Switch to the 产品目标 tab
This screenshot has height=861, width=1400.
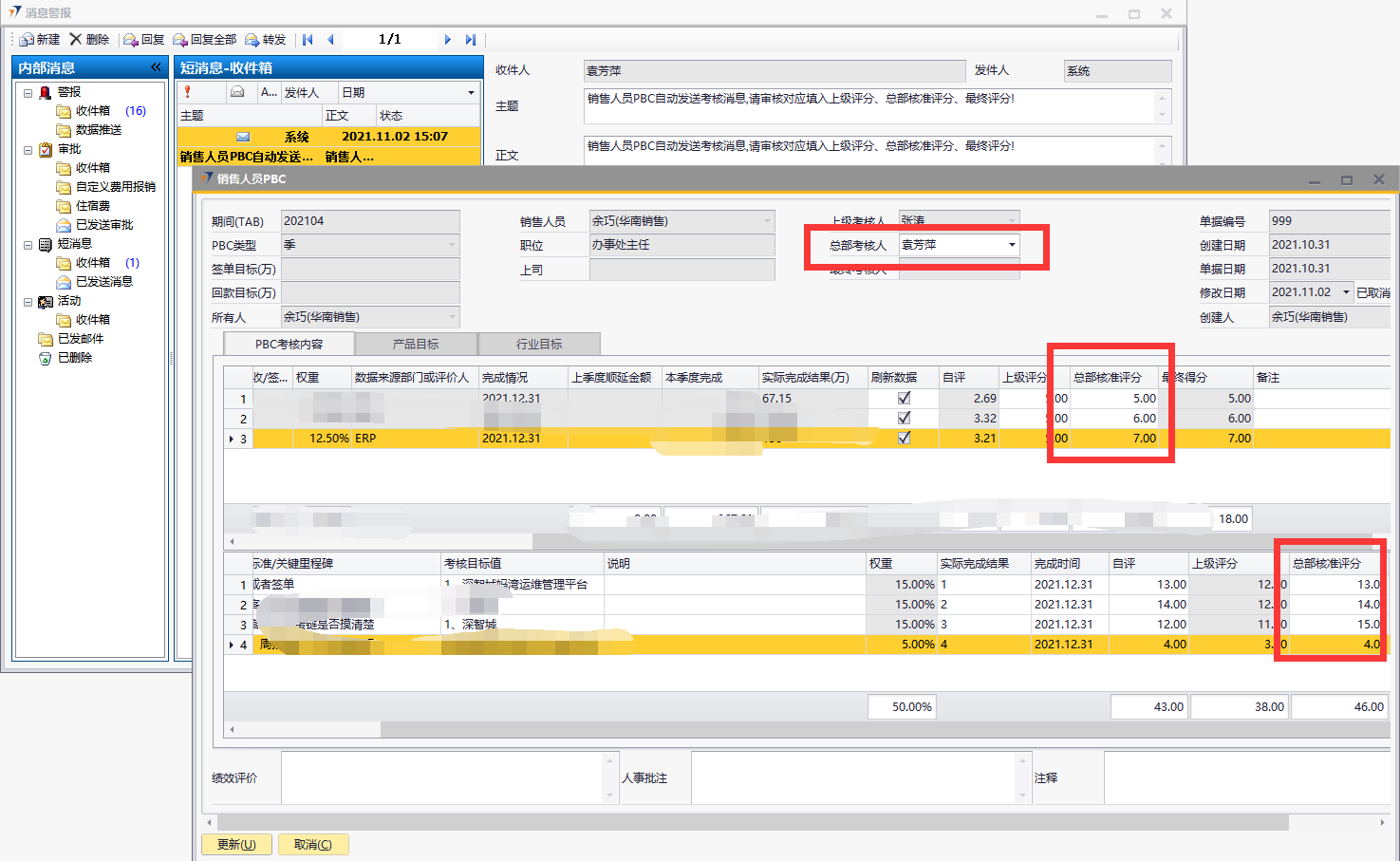[x=416, y=344]
